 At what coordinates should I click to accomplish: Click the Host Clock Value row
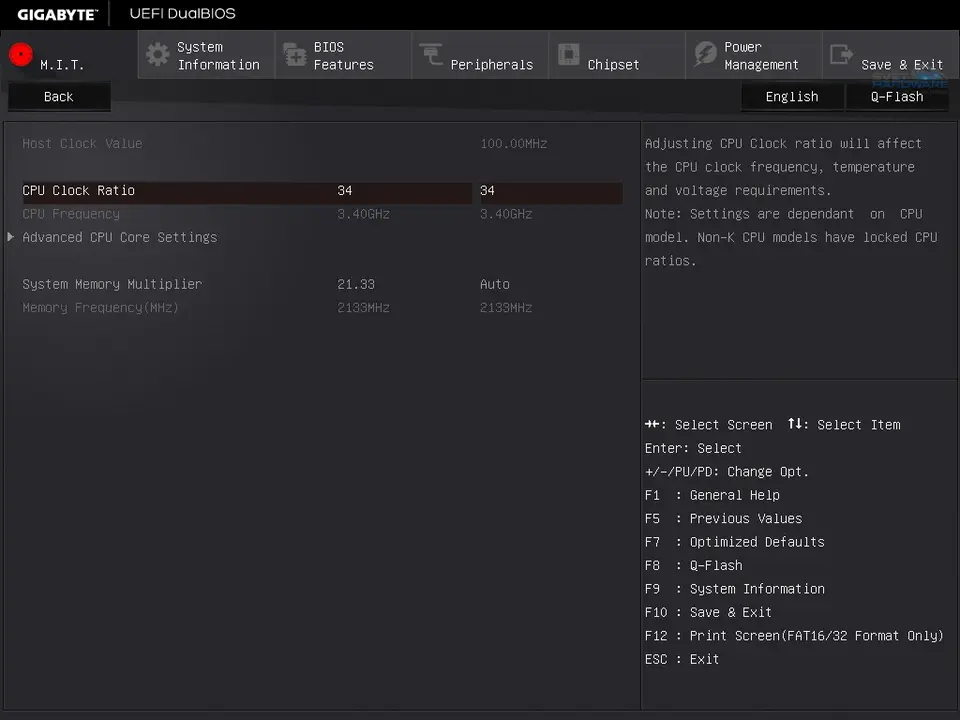(x=83, y=144)
